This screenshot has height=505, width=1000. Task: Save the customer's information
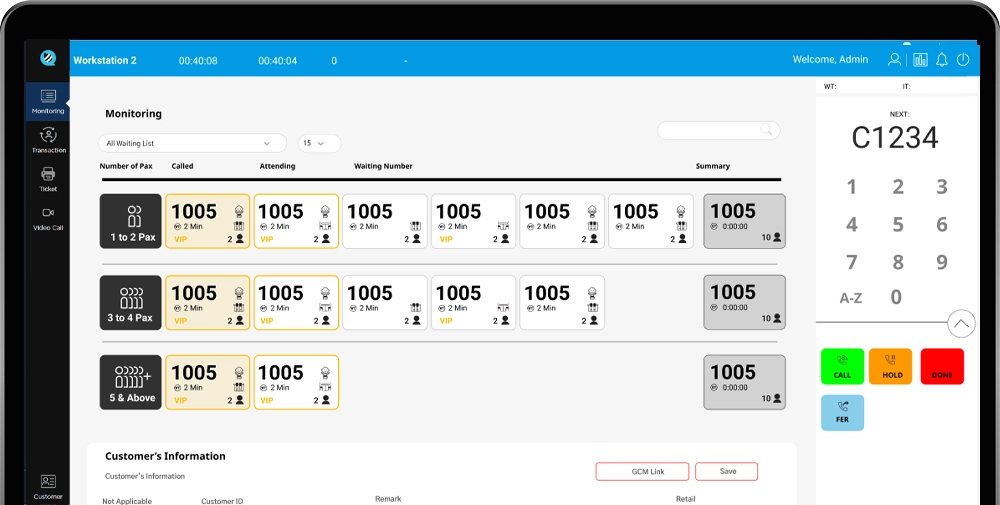[x=726, y=471]
